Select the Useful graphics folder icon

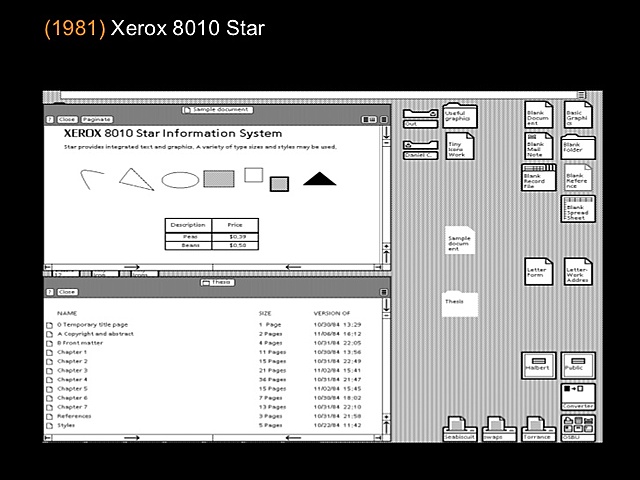460,116
